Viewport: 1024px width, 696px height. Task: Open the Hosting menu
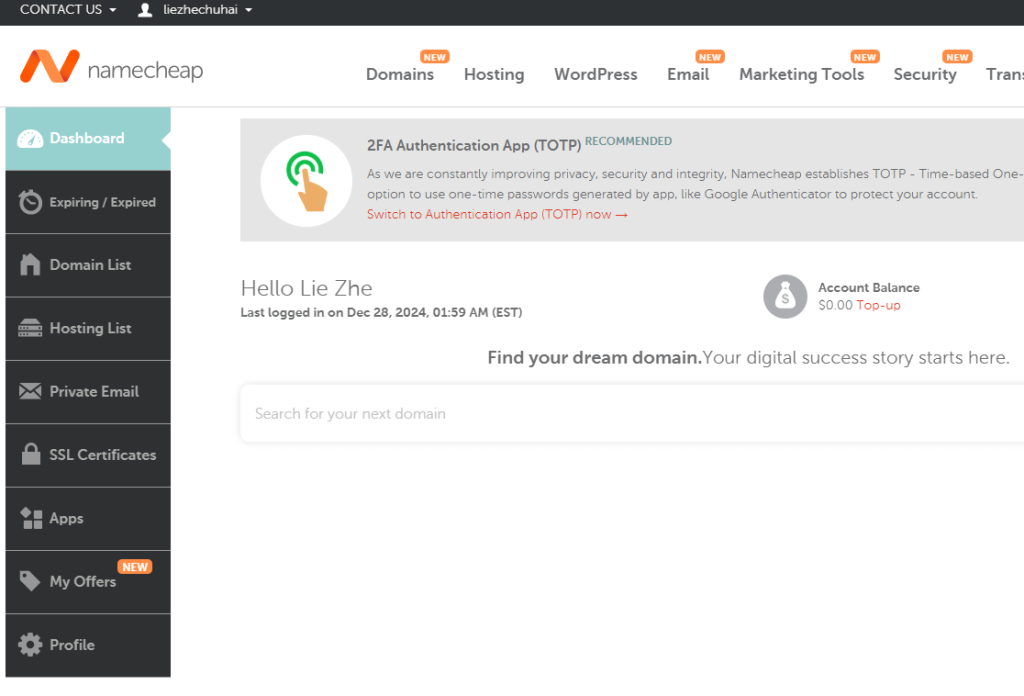494,74
